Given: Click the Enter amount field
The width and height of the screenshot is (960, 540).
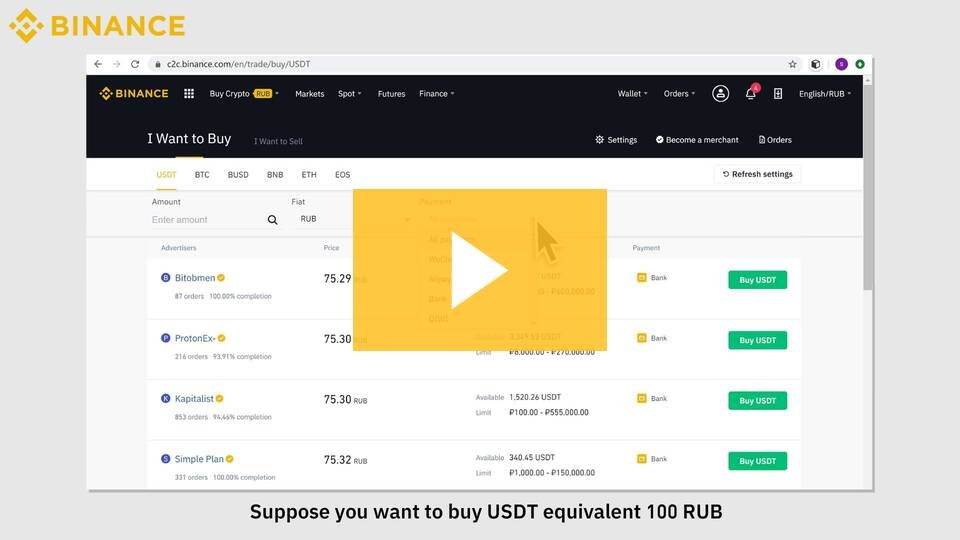Looking at the screenshot, I should coord(207,220).
